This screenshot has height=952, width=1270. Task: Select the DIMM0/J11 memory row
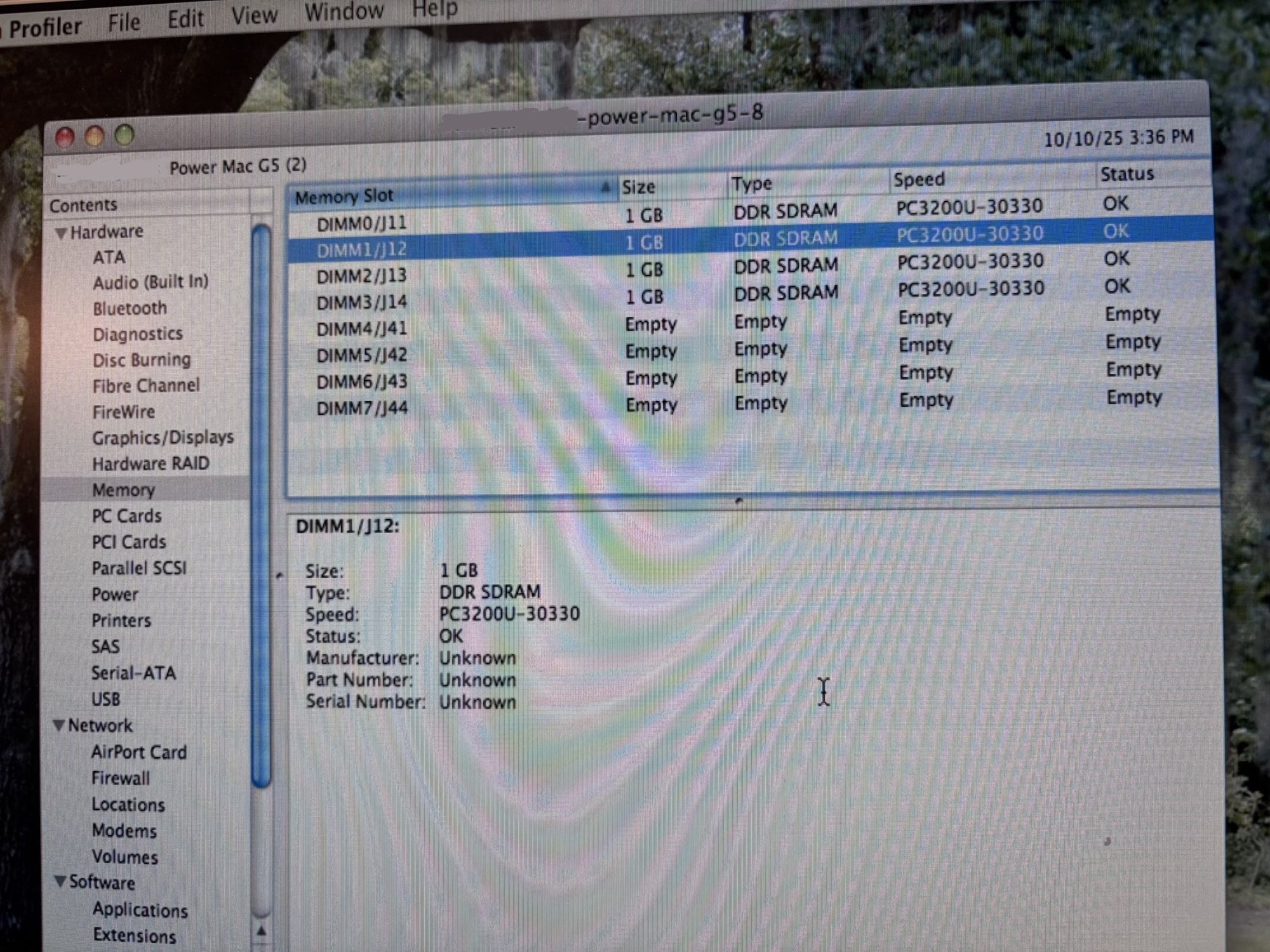click(362, 223)
